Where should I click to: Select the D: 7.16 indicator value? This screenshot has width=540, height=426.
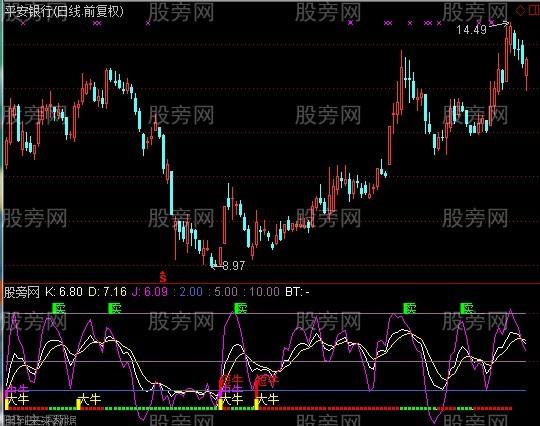point(107,292)
